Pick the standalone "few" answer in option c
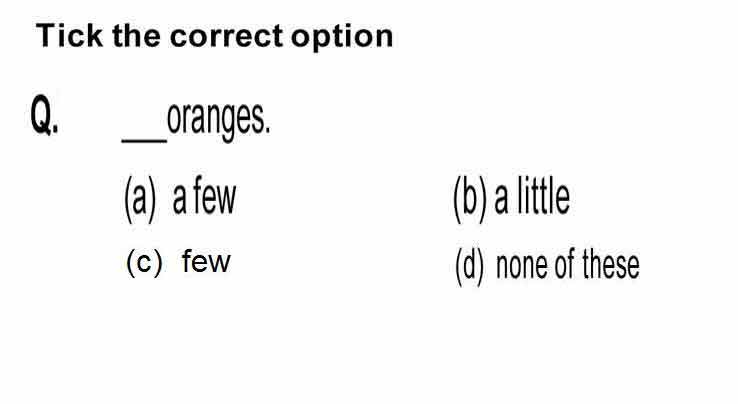The height and width of the screenshot is (404, 738). [x=206, y=261]
